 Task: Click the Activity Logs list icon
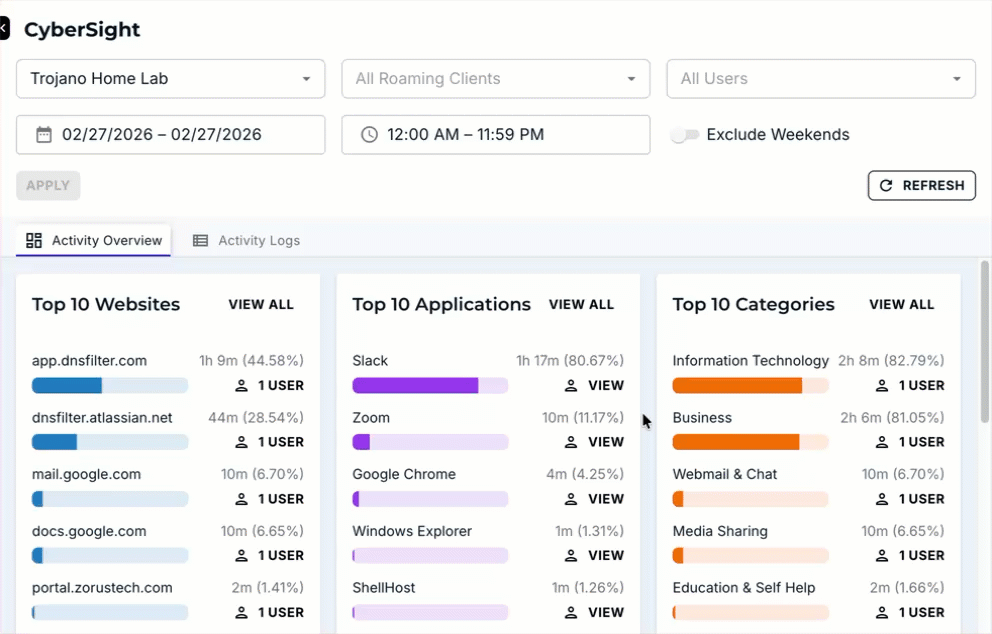point(201,241)
